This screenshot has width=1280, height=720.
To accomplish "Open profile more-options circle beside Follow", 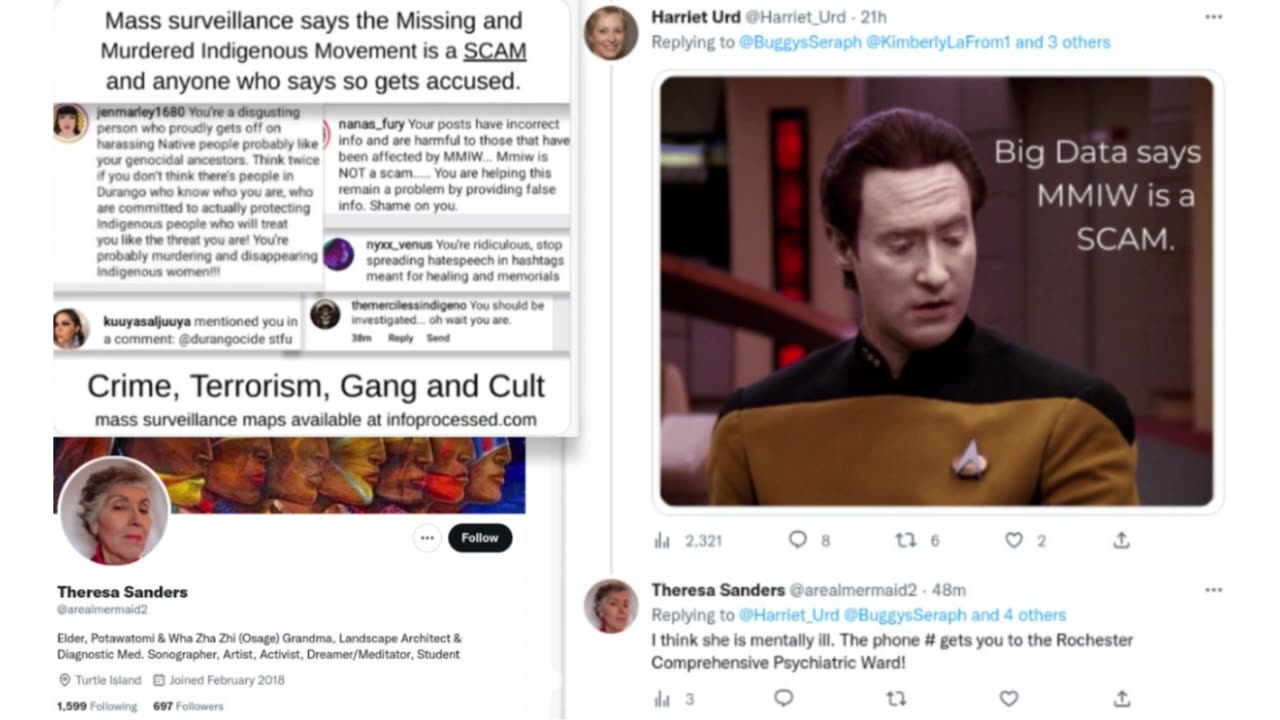I will click(427, 538).
